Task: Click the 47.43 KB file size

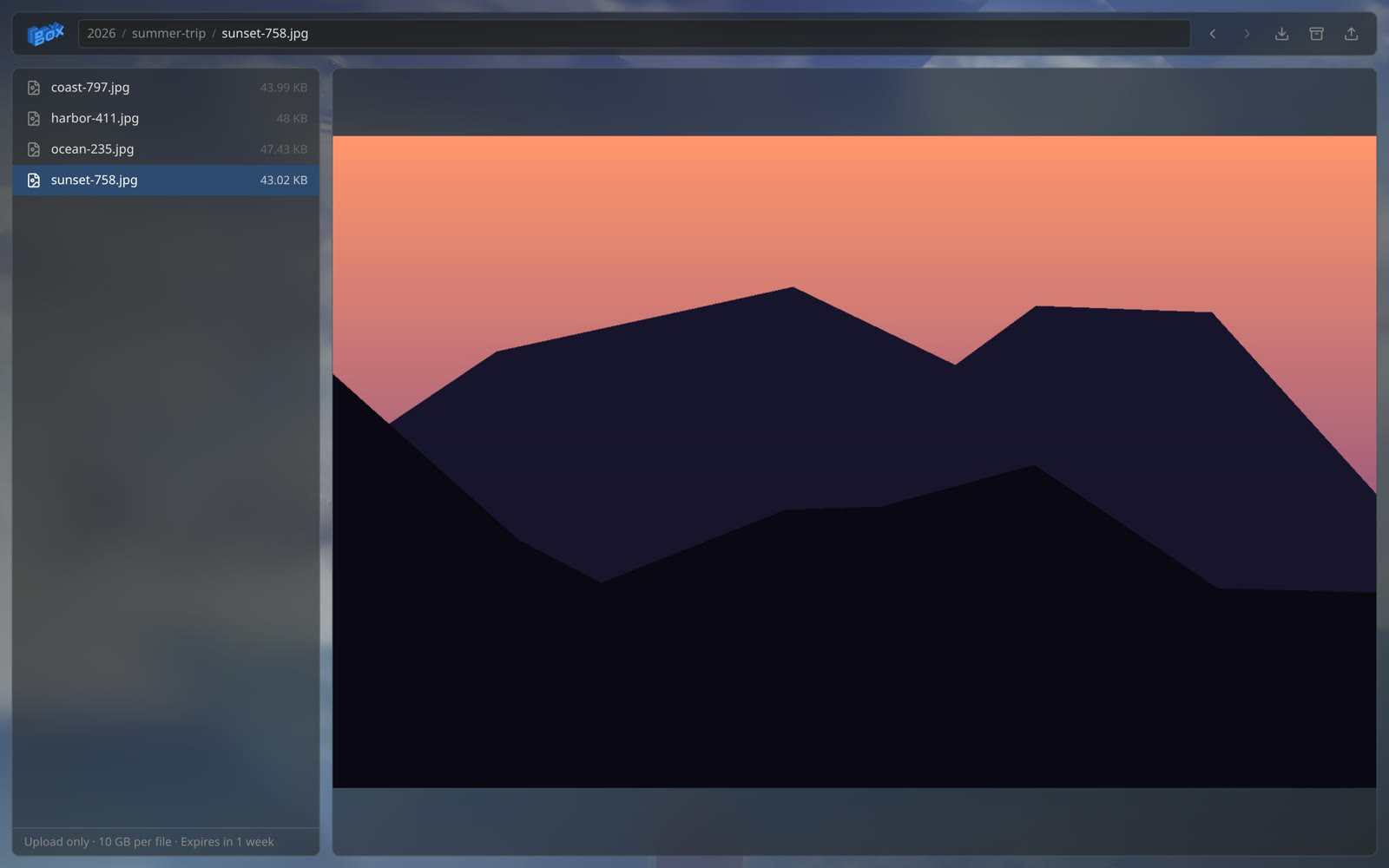Action: (284, 149)
